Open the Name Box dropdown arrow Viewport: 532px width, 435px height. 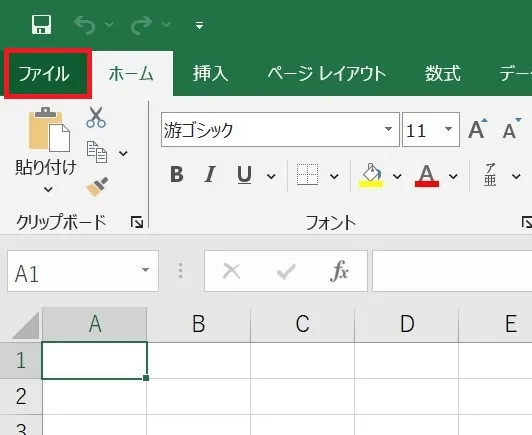point(146,270)
